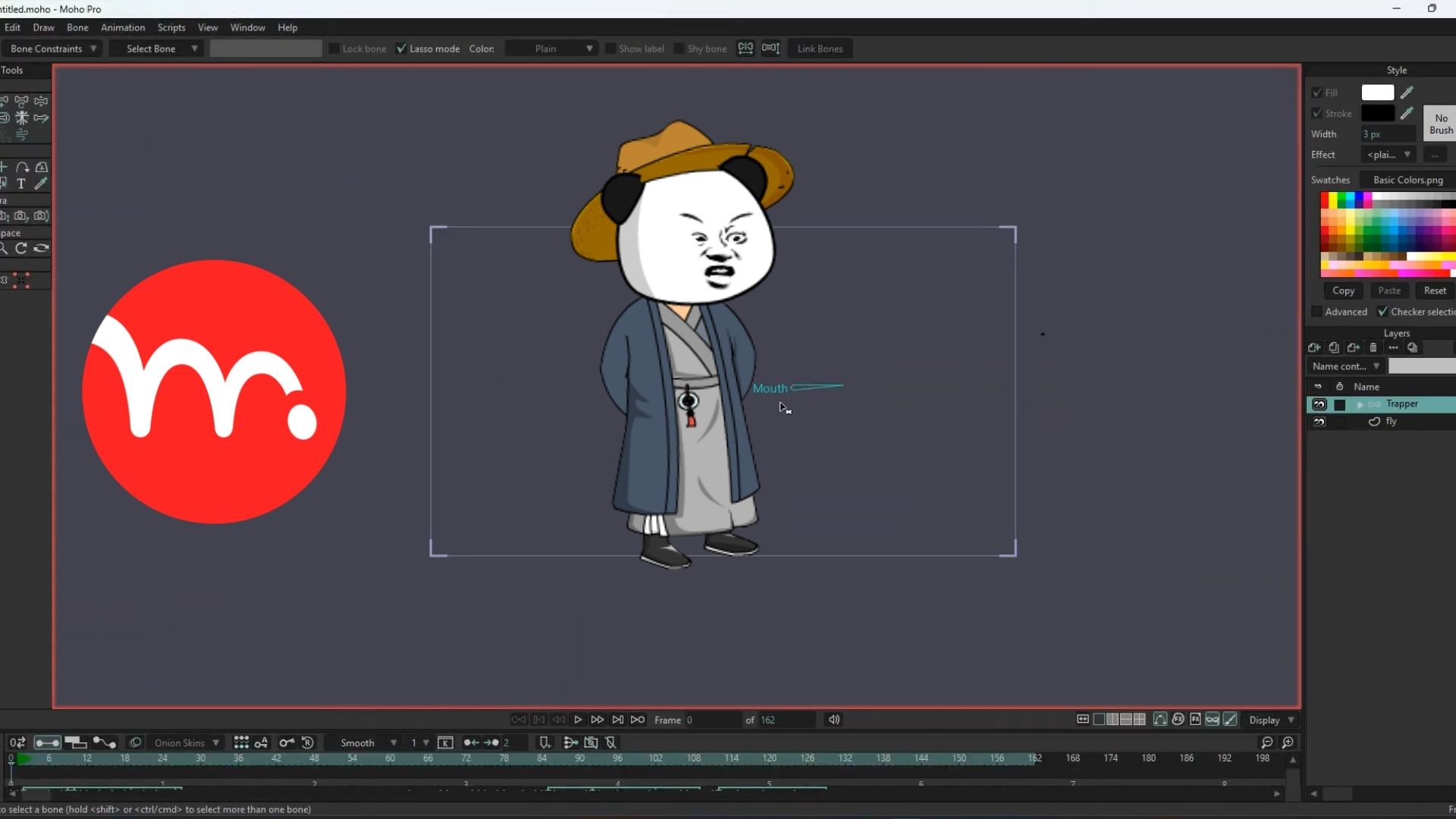Click the Link Bones button
1456x819 pixels.
click(819, 49)
